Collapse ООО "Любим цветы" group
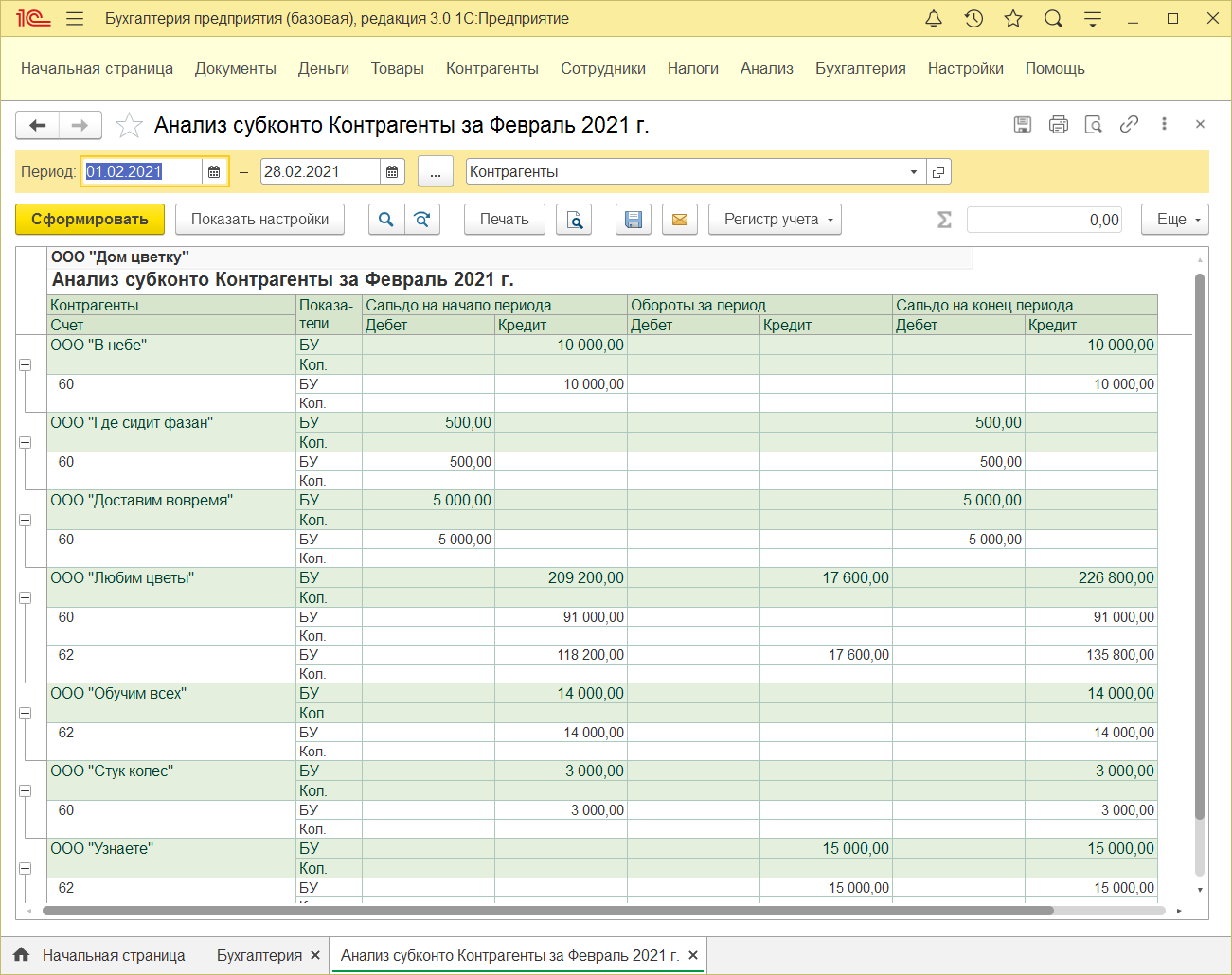 pyautogui.click(x=26, y=597)
